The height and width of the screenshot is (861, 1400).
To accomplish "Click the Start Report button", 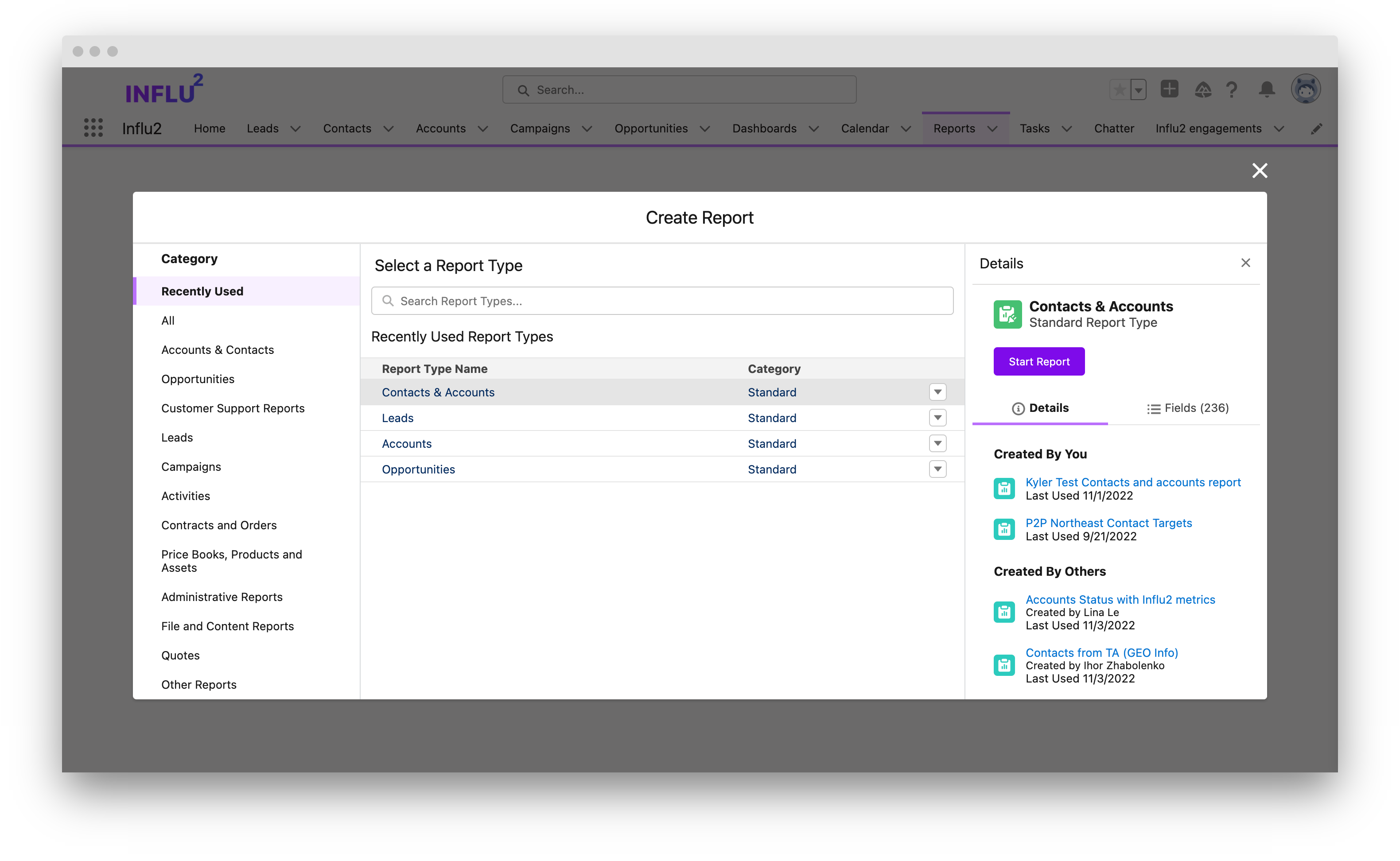I will (1038, 361).
